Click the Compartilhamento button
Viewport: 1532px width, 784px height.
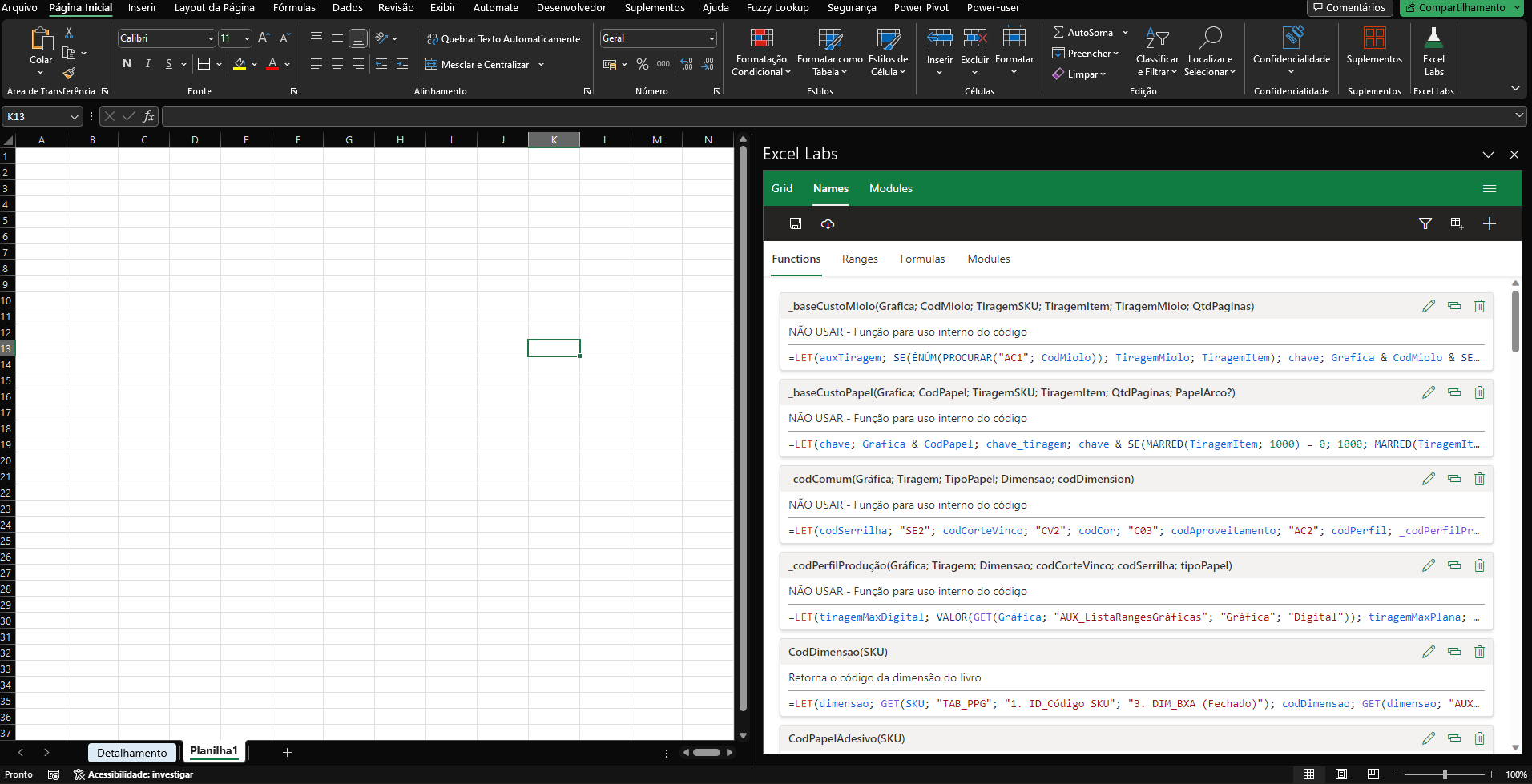[x=1461, y=8]
